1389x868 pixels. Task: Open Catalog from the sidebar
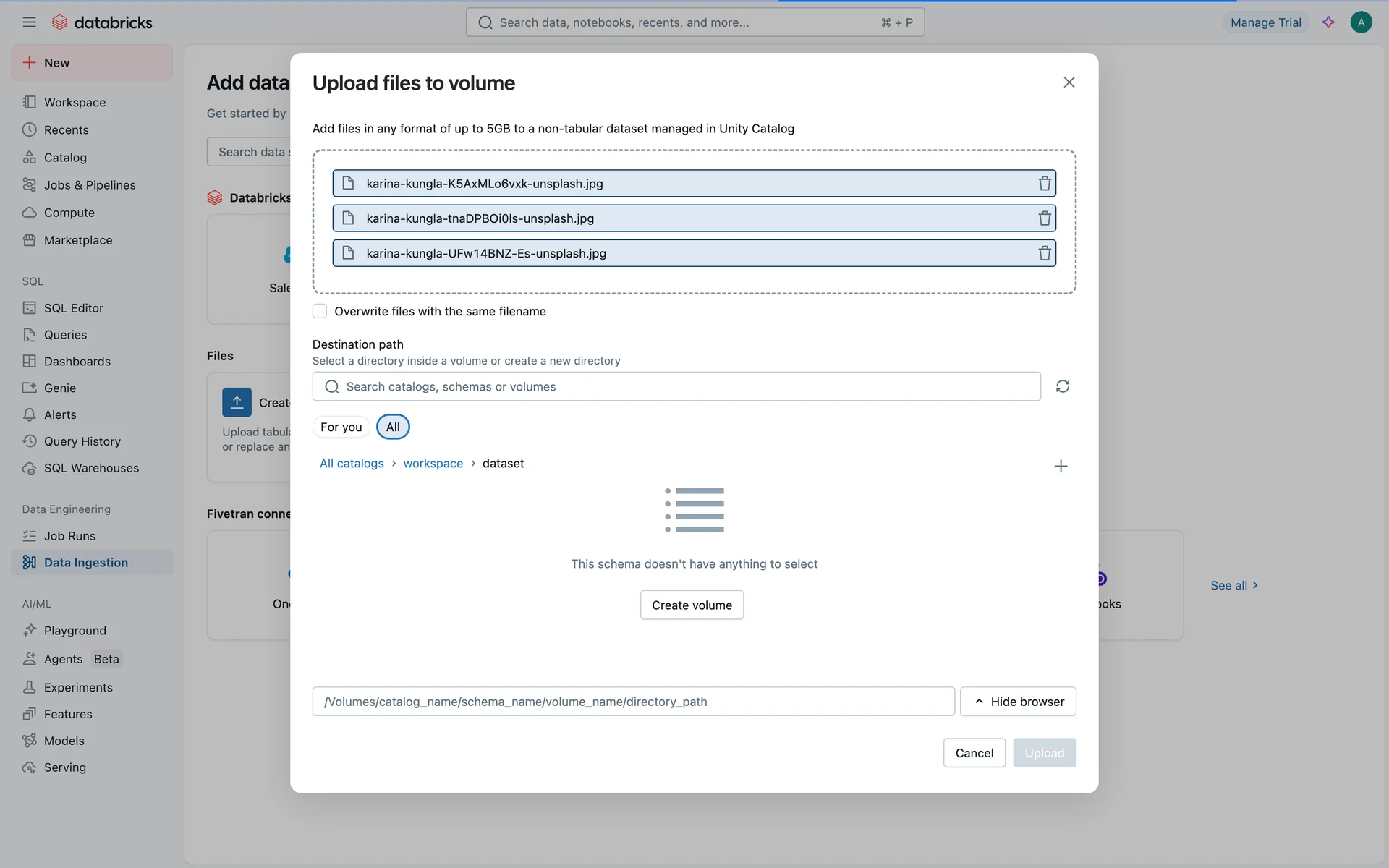(x=65, y=158)
